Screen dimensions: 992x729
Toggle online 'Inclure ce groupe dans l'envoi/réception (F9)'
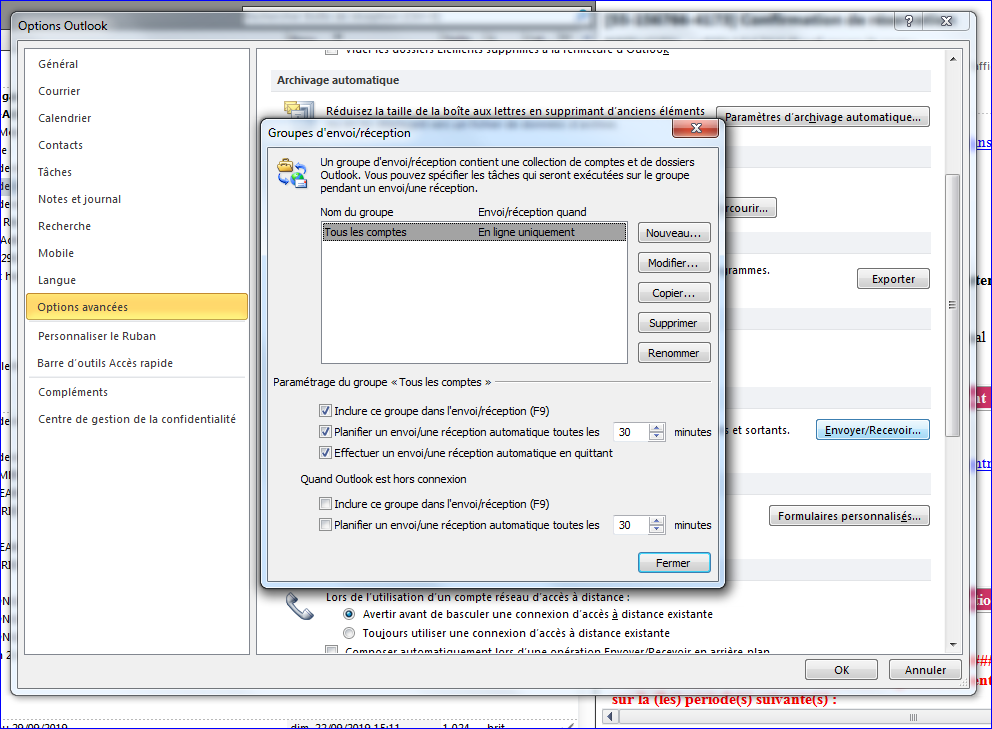(x=325, y=411)
